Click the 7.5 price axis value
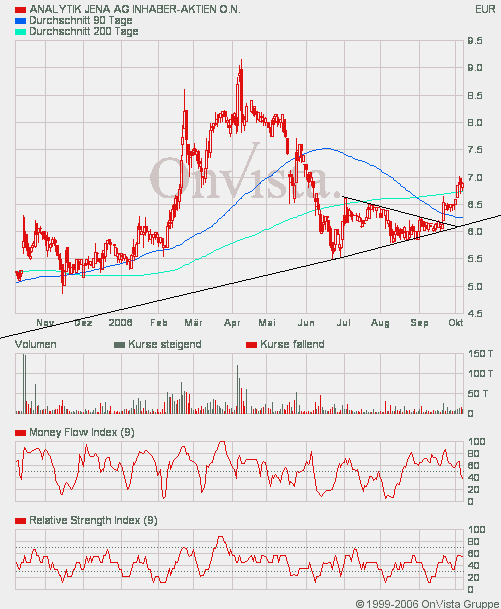This screenshot has width=501, height=609. click(475, 150)
